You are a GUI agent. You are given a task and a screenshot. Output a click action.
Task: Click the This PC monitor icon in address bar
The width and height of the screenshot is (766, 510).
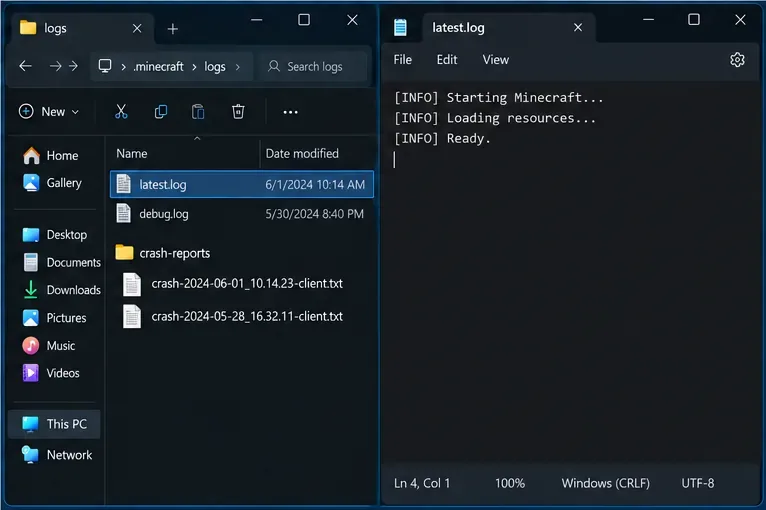point(105,65)
